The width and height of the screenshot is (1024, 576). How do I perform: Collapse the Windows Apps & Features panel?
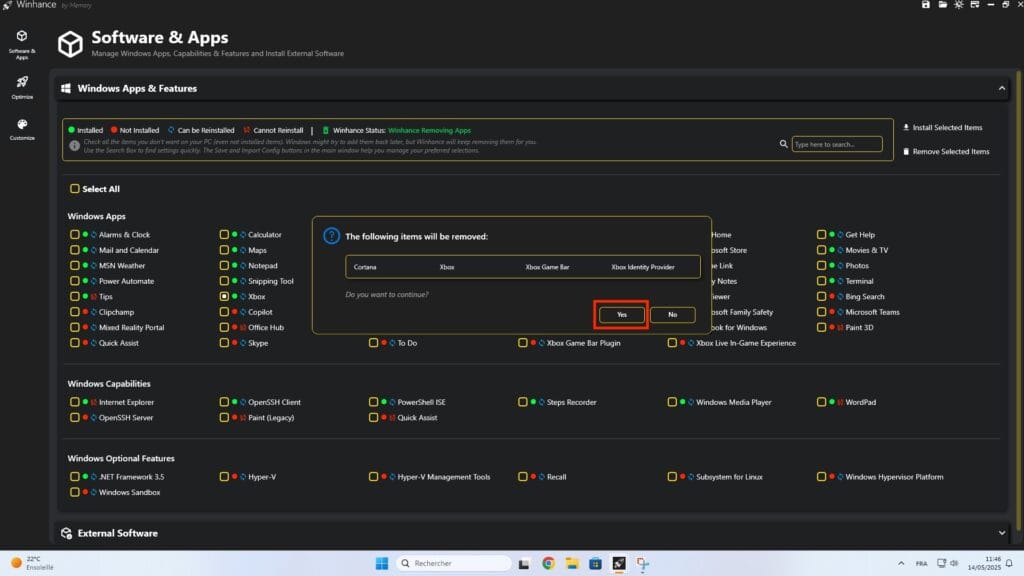[x=1001, y=88]
